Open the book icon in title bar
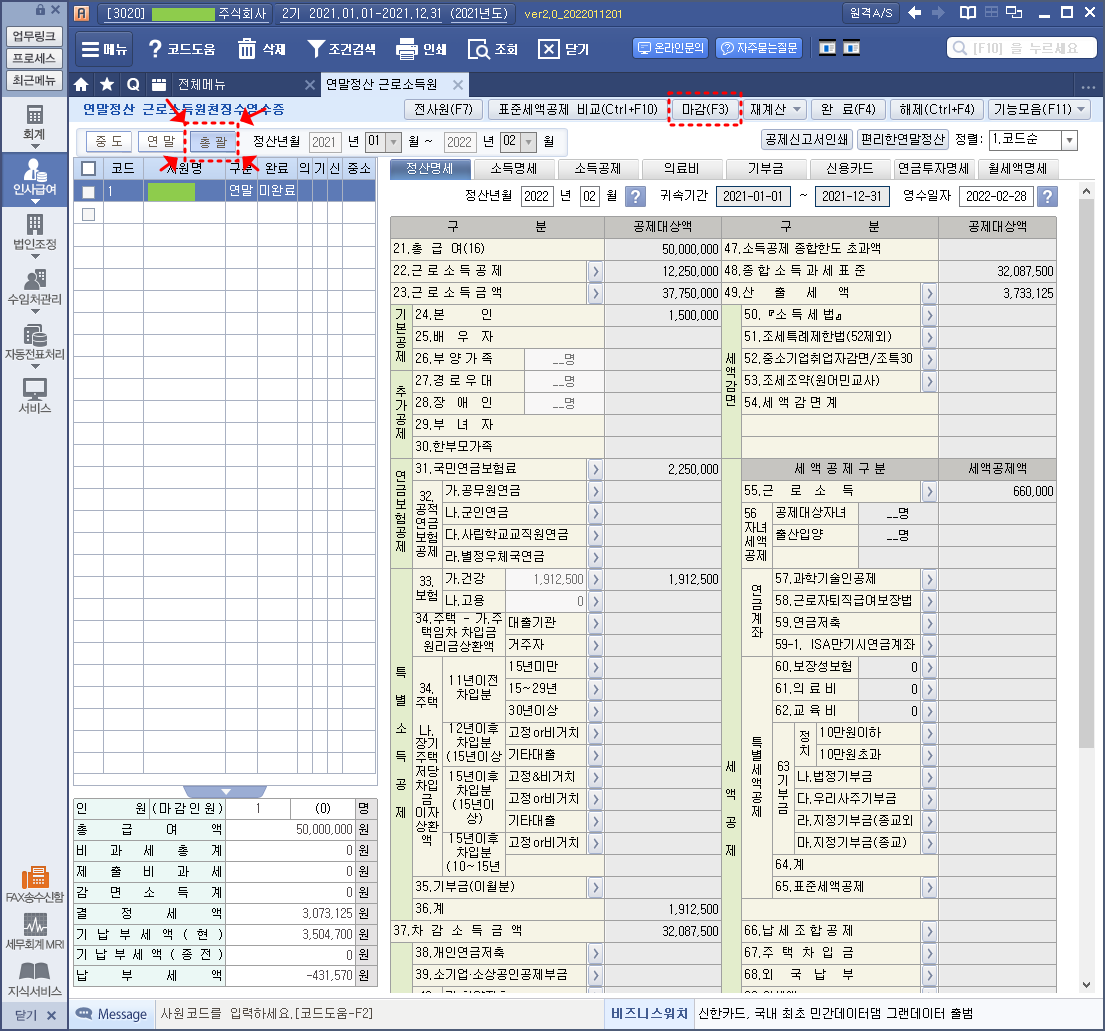The height and width of the screenshot is (1031, 1105). (x=968, y=13)
